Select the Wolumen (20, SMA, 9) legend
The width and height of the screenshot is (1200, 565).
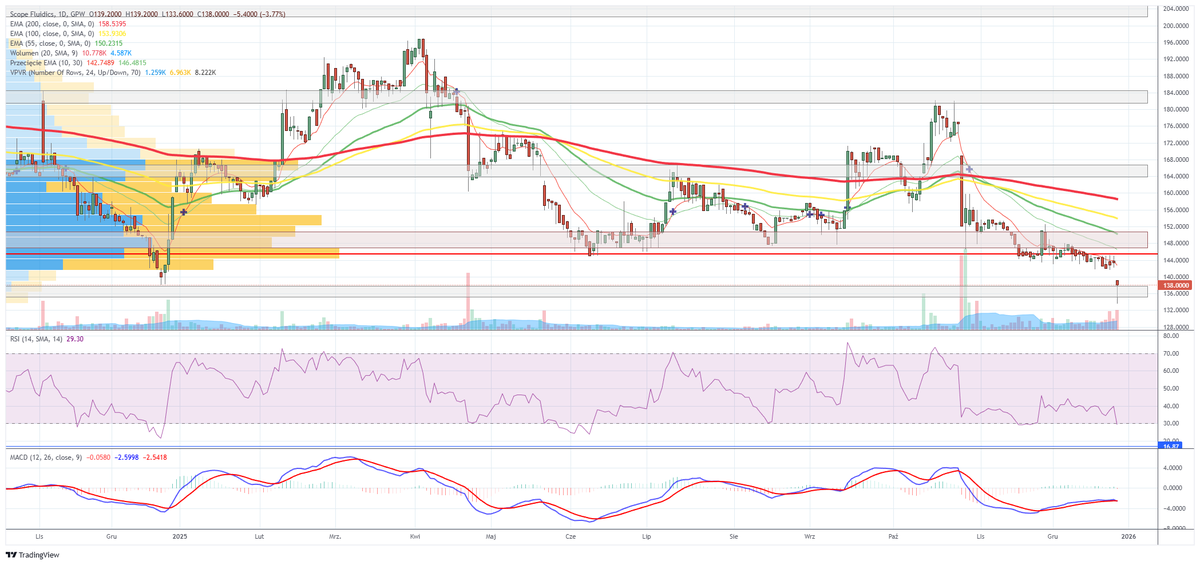pos(44,53)
